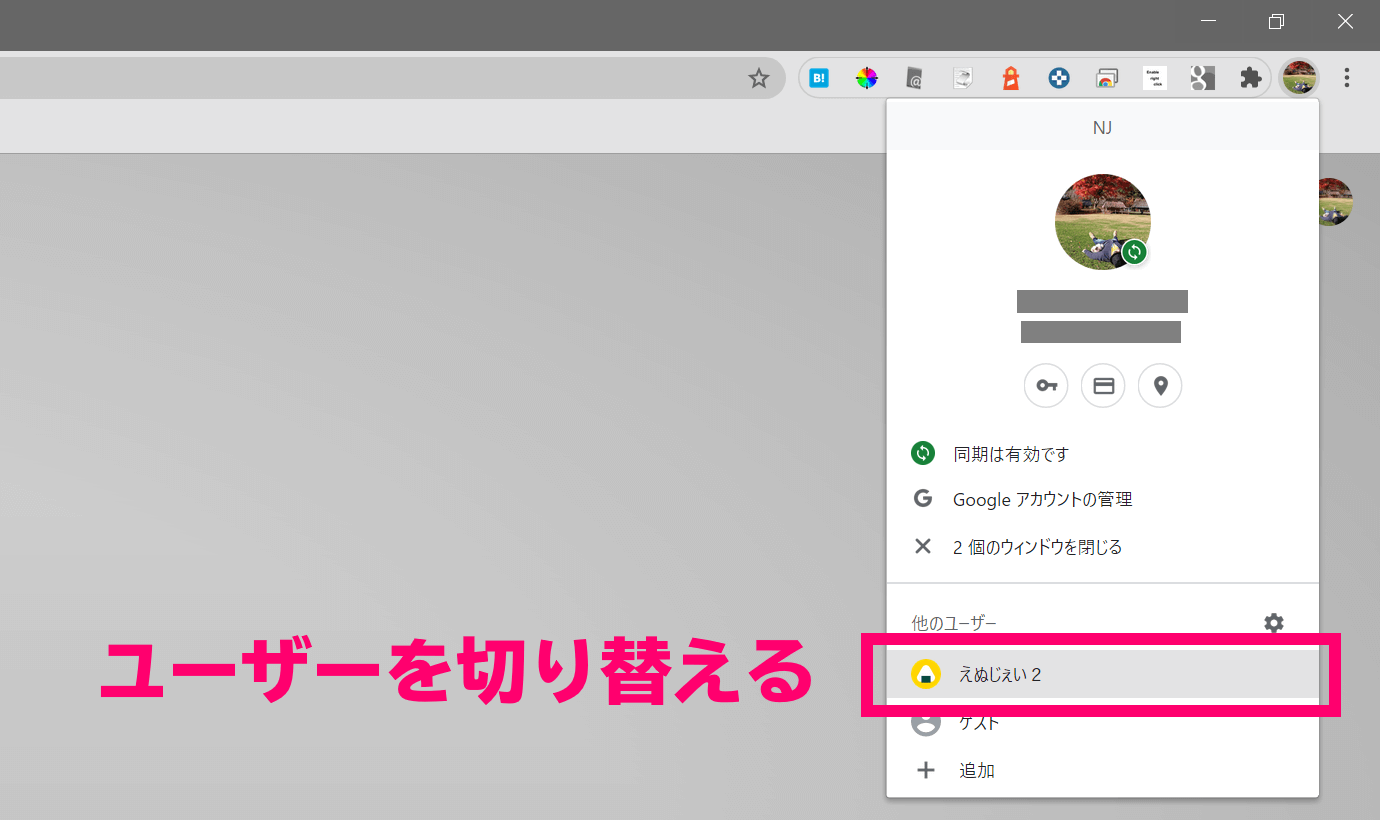Open payment methods card icon
Viewport: 1380px width, 820px height.
pos(1103,385)
